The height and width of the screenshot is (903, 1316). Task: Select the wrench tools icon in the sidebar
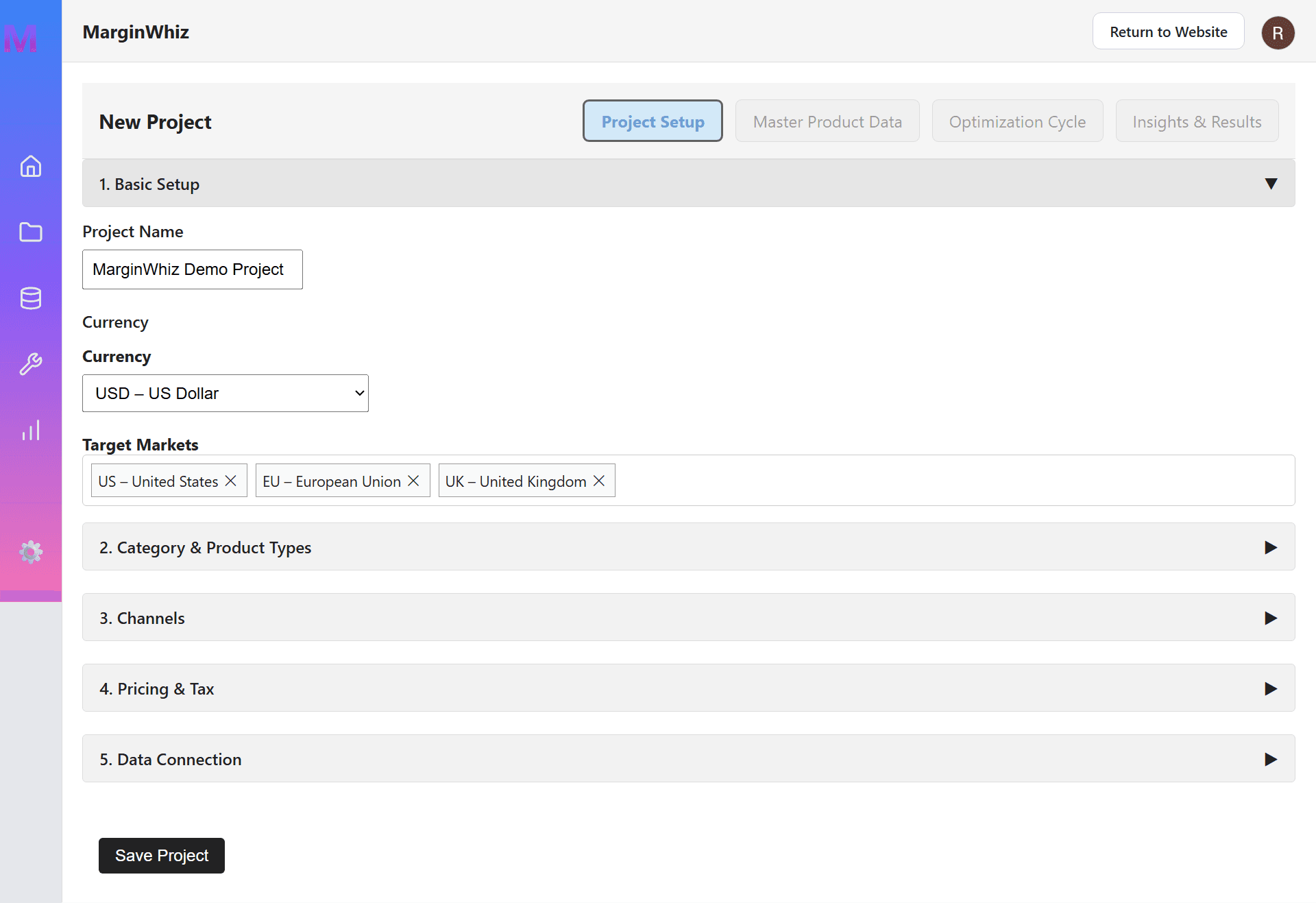[31, 364]
